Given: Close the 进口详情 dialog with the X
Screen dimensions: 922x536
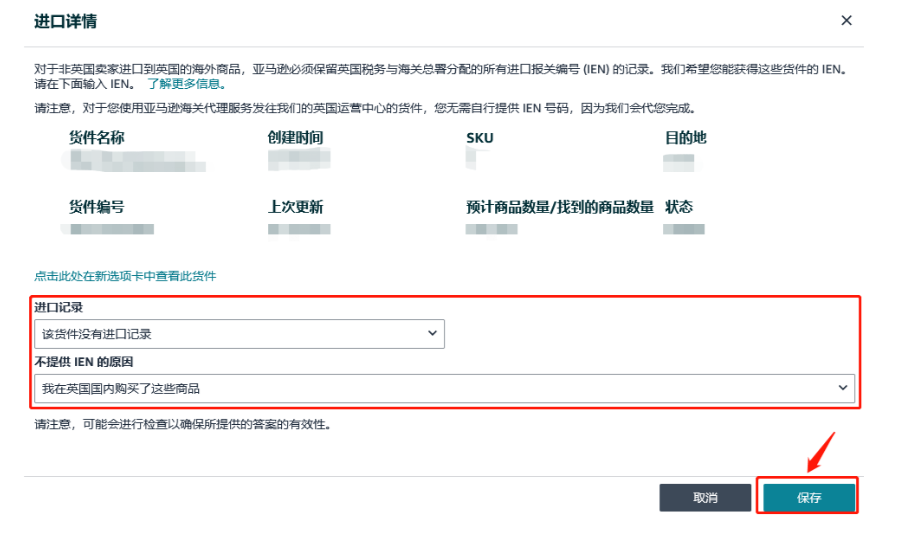Looking at the screenshot, I should (x=846, y=21).
